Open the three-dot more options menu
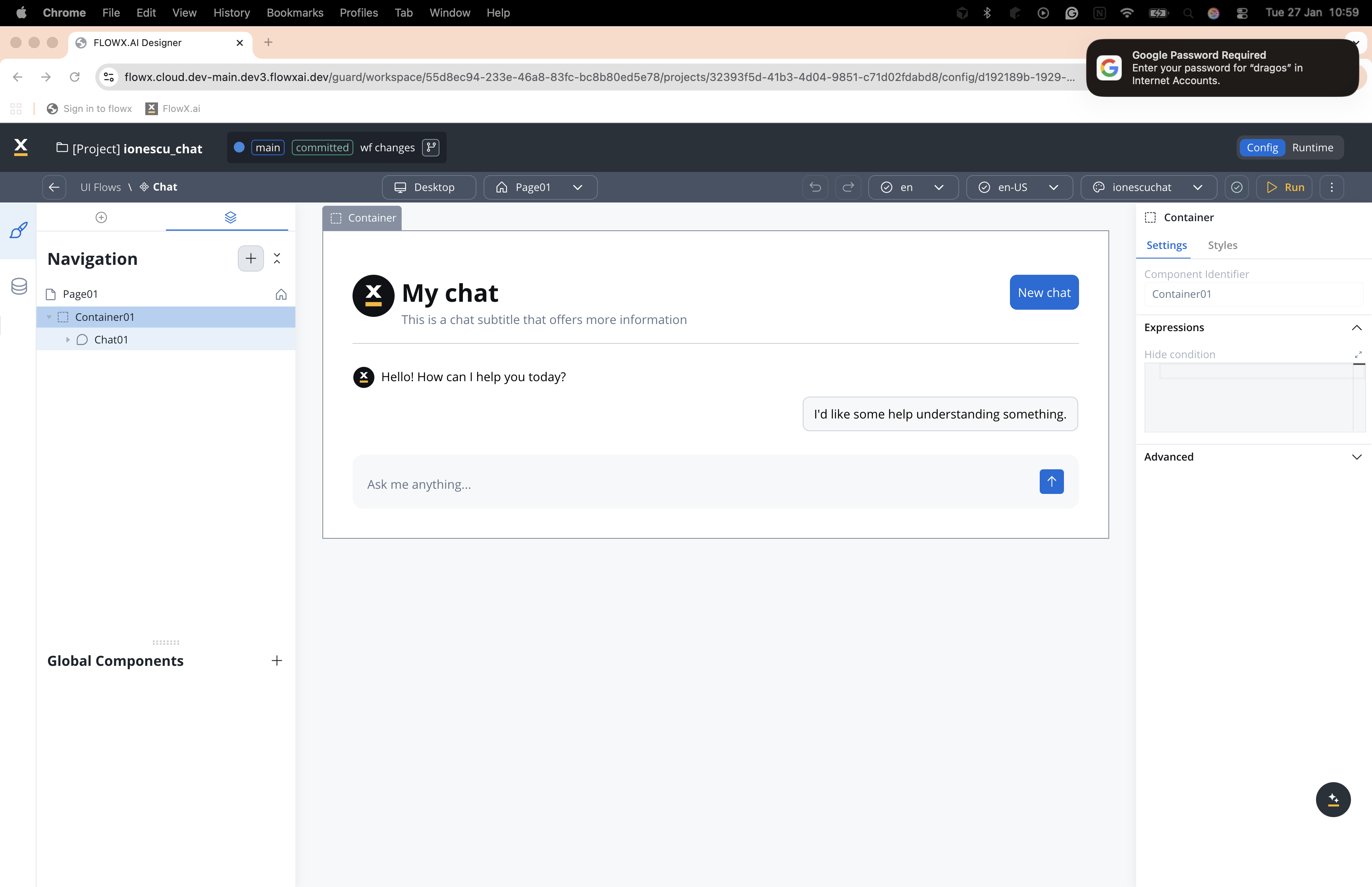 click(1332, 187)
